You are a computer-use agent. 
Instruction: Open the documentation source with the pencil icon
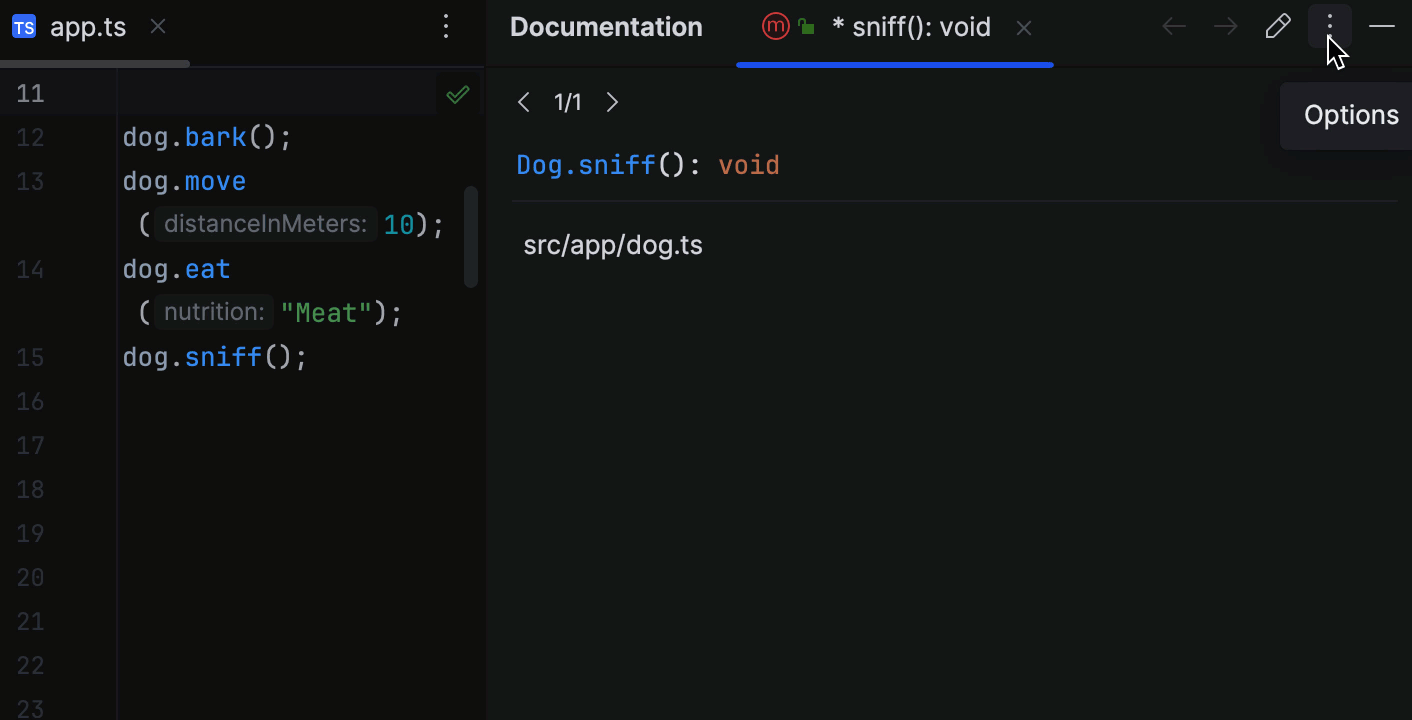[1278, 26]
